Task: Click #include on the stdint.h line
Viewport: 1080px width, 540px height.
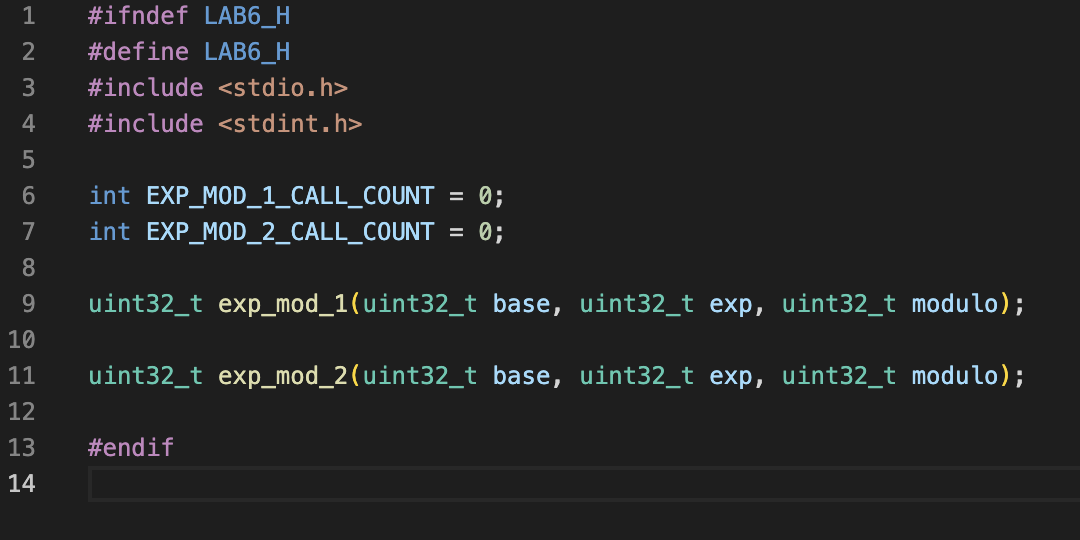Action: pos(146,124)
